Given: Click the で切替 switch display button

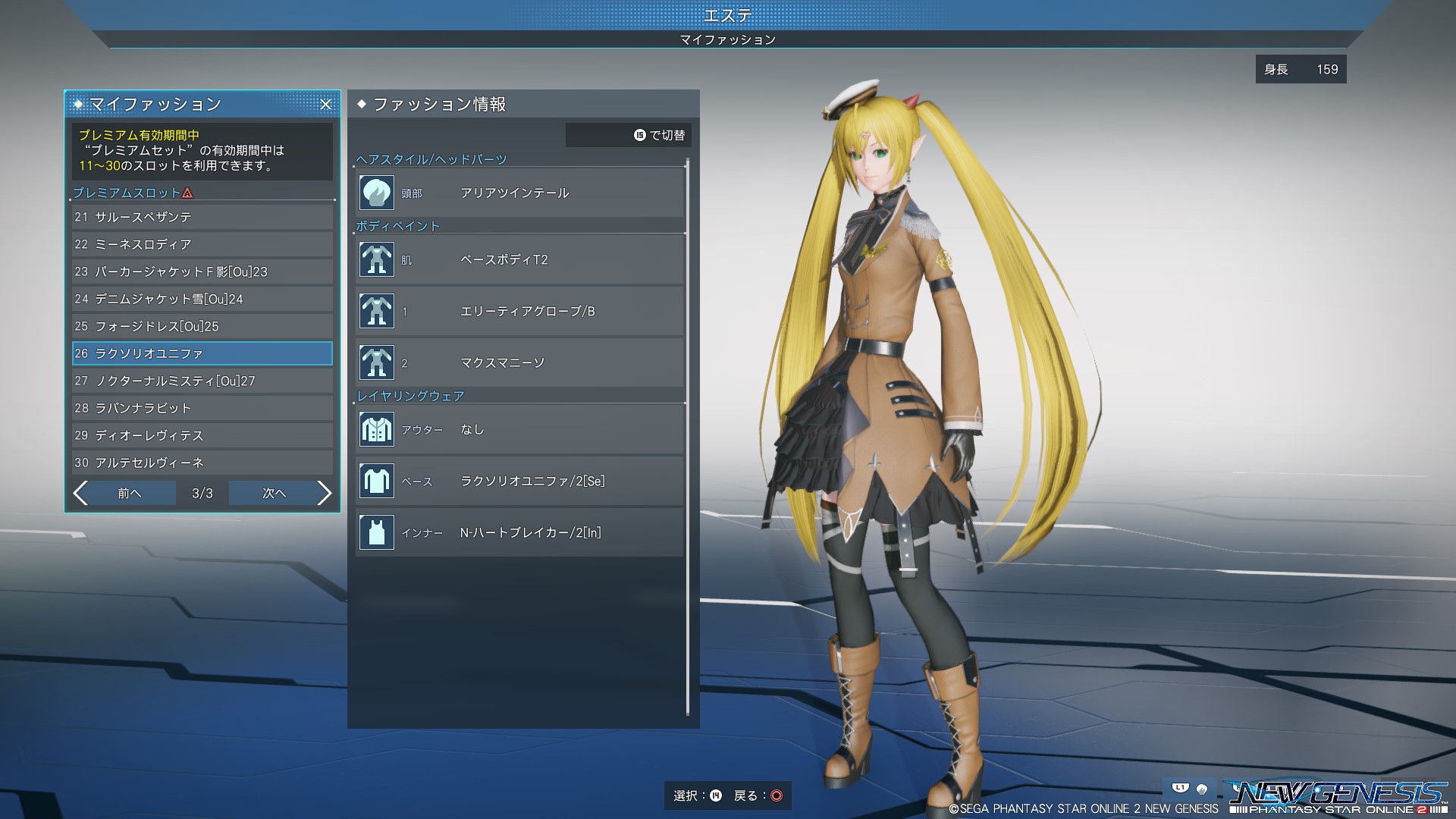Looking at the screenshot, I should (628, 135).
